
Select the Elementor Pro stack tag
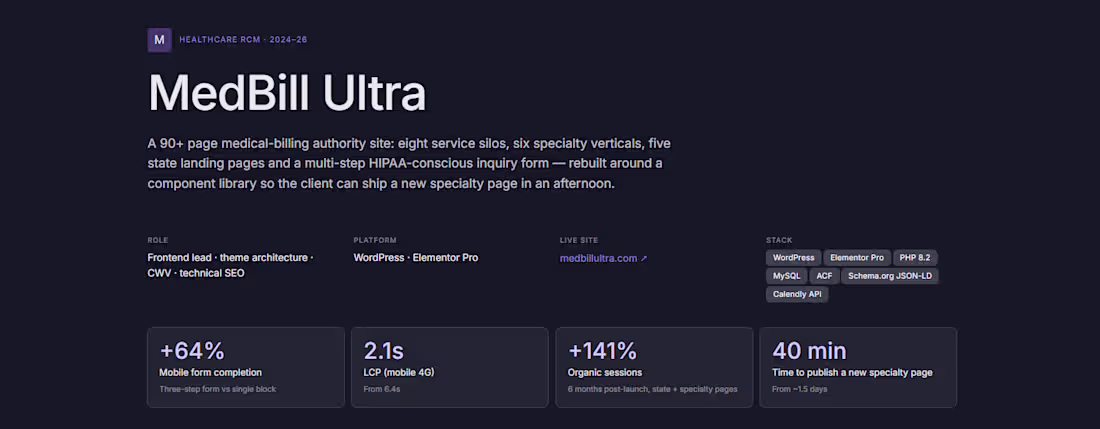point(857,258)
